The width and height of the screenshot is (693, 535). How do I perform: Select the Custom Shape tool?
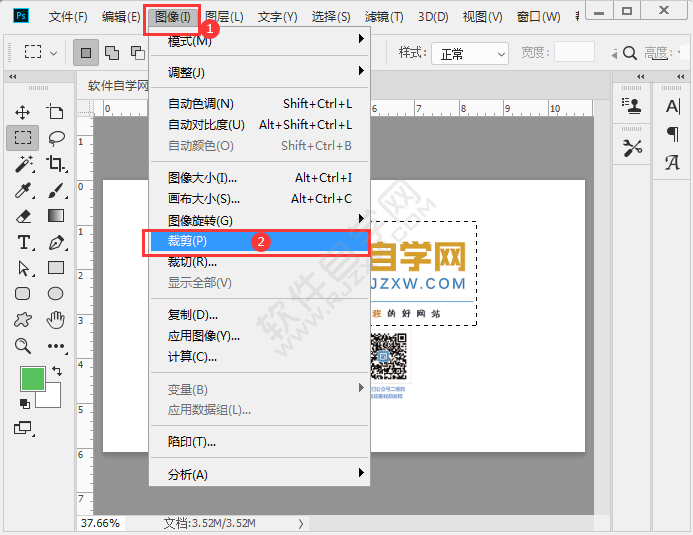pos(23,320)
